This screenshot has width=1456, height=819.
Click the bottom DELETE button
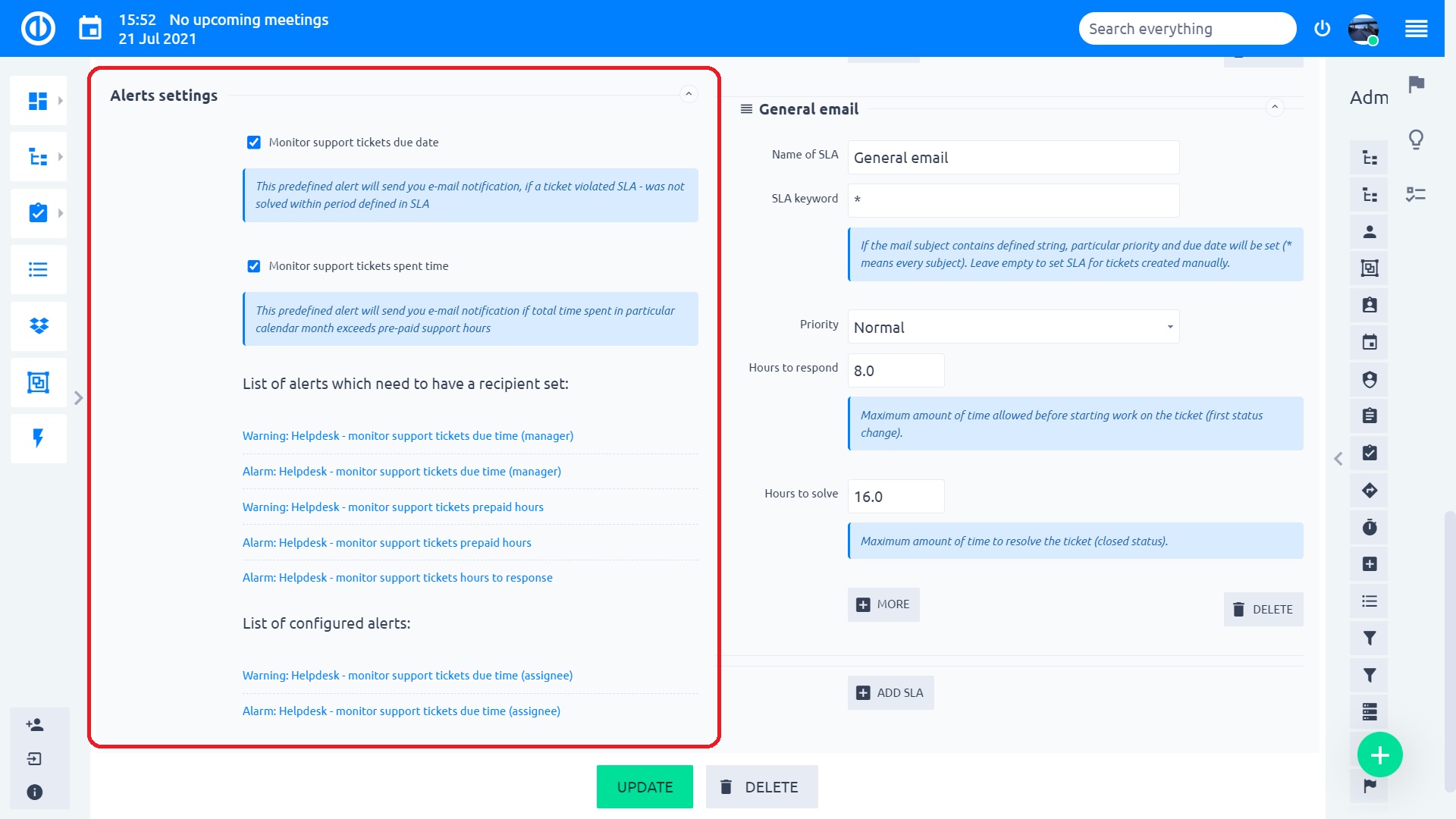[761, 787]
